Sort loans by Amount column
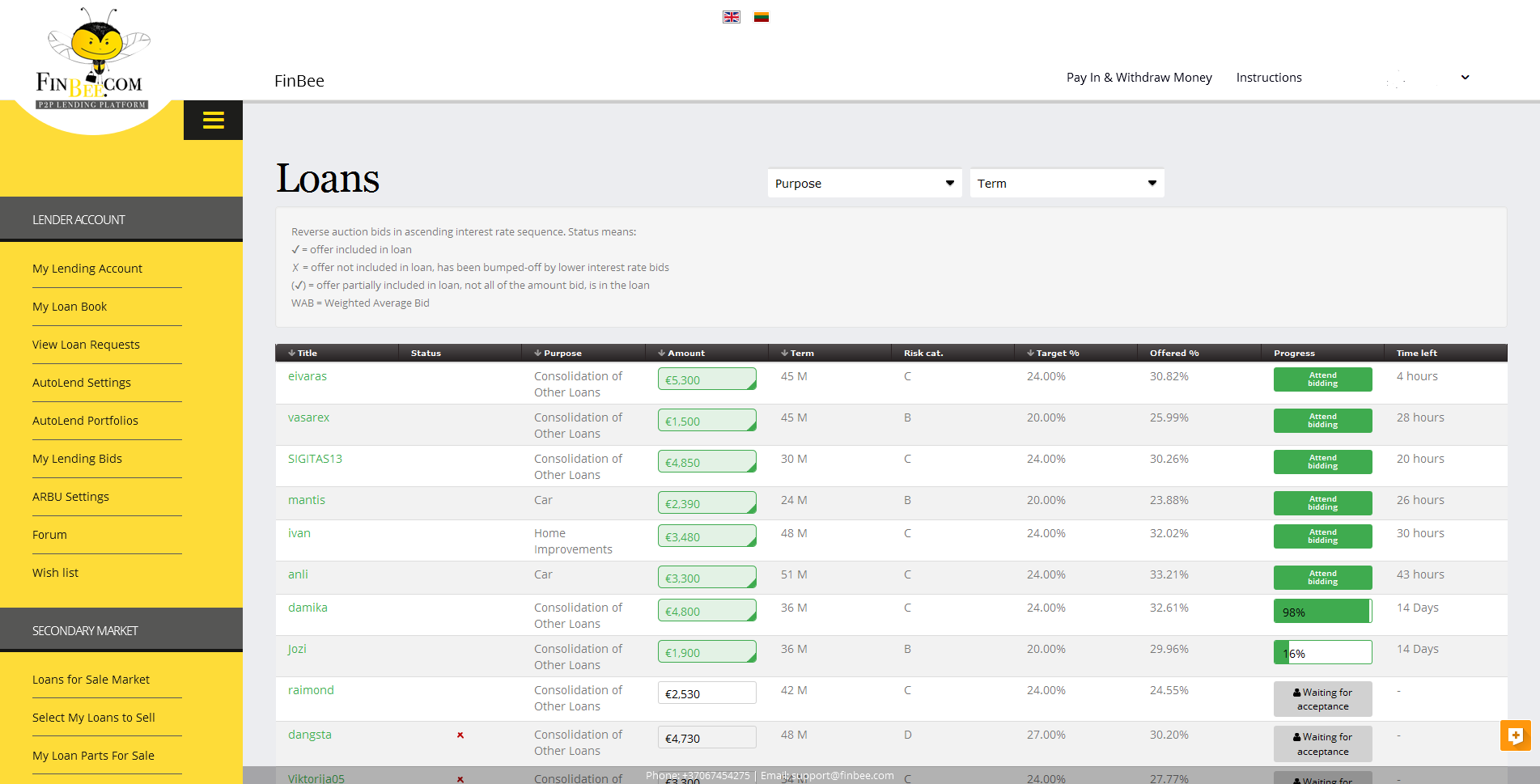This screenshot has width=1540, height=784. click(681, 353)
